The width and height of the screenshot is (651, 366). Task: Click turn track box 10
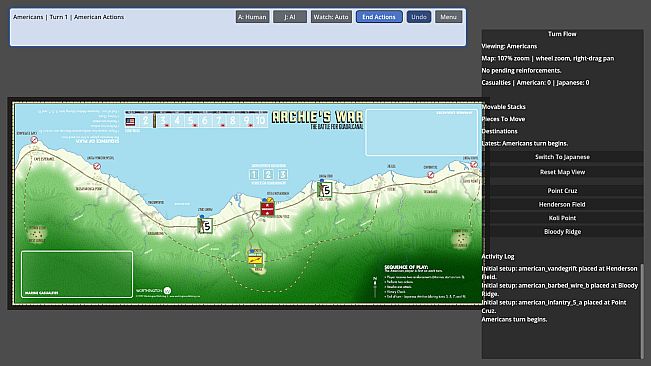tap(260, 121)
